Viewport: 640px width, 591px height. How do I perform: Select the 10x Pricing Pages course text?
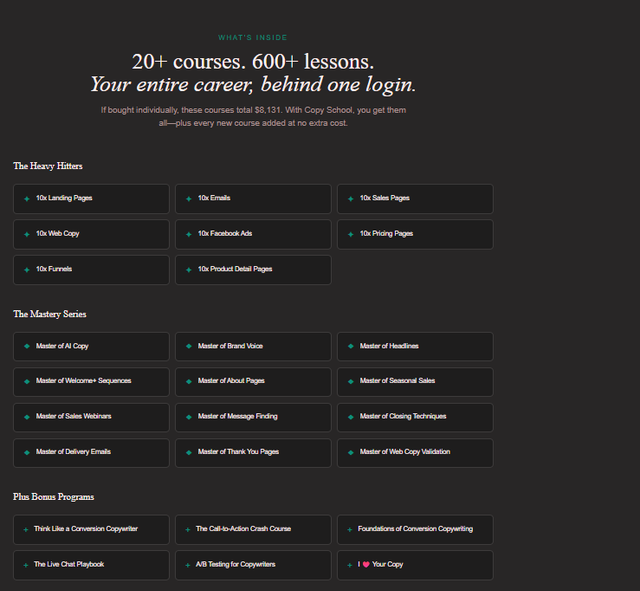point(387,233)
